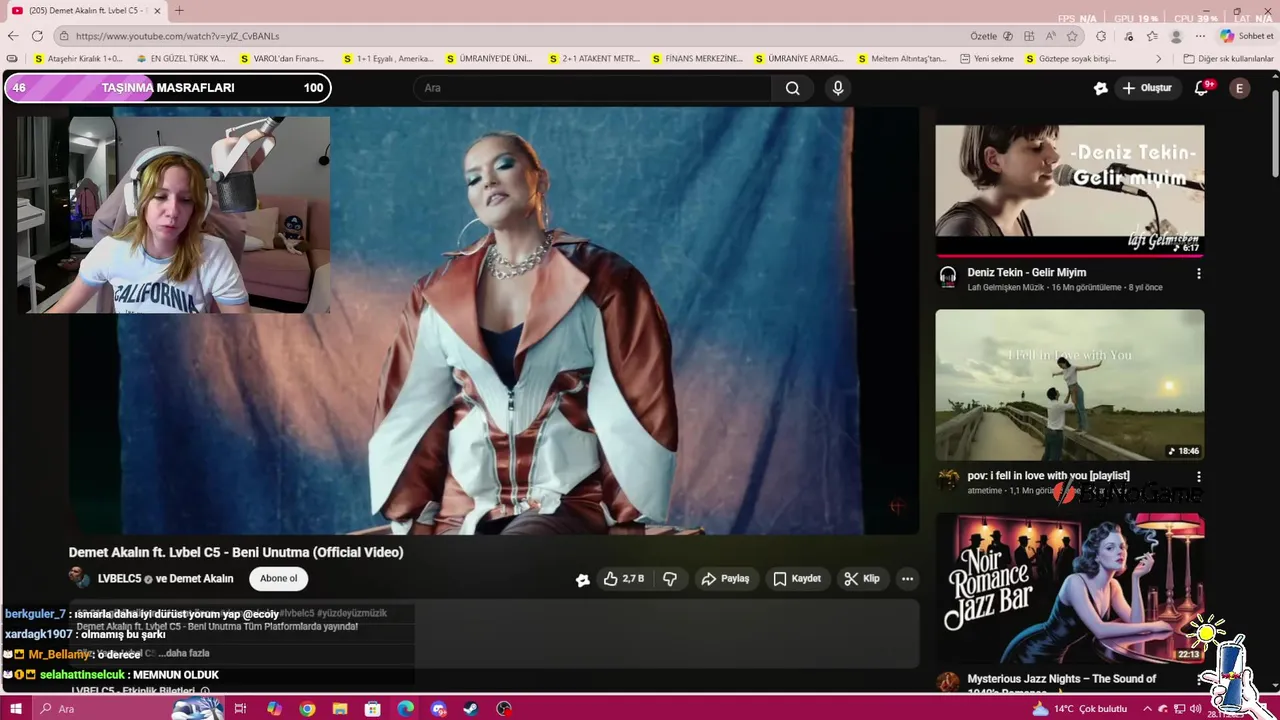Click settings gear next to Oluştur

pyautogui.click(x=1101, y=88)
